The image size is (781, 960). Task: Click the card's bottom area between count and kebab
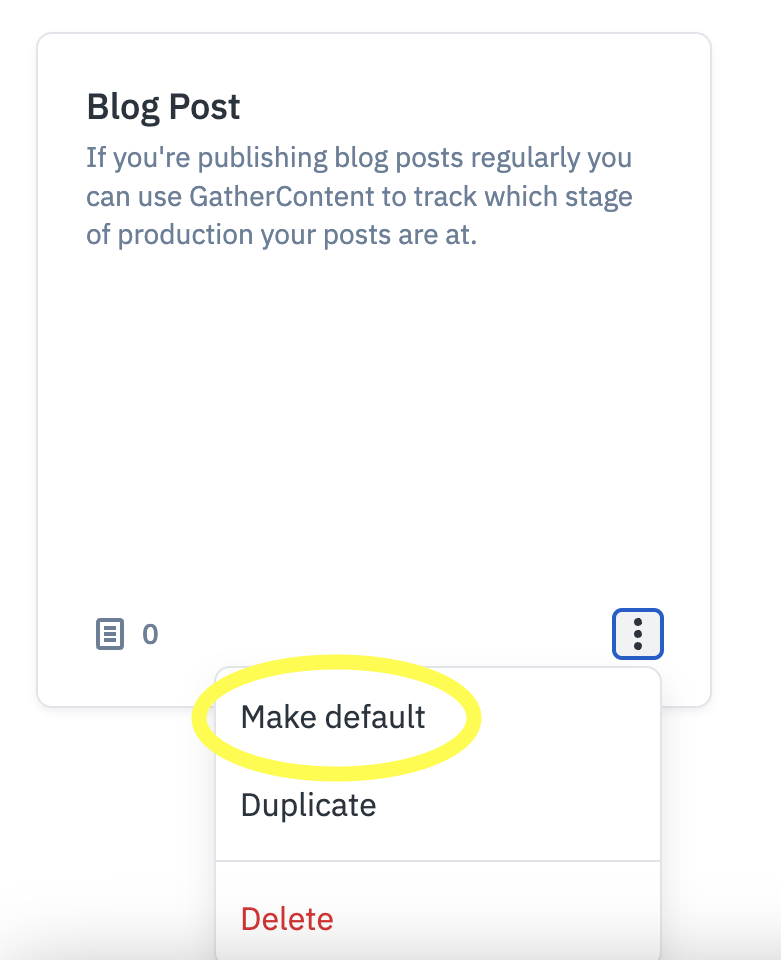380,634
